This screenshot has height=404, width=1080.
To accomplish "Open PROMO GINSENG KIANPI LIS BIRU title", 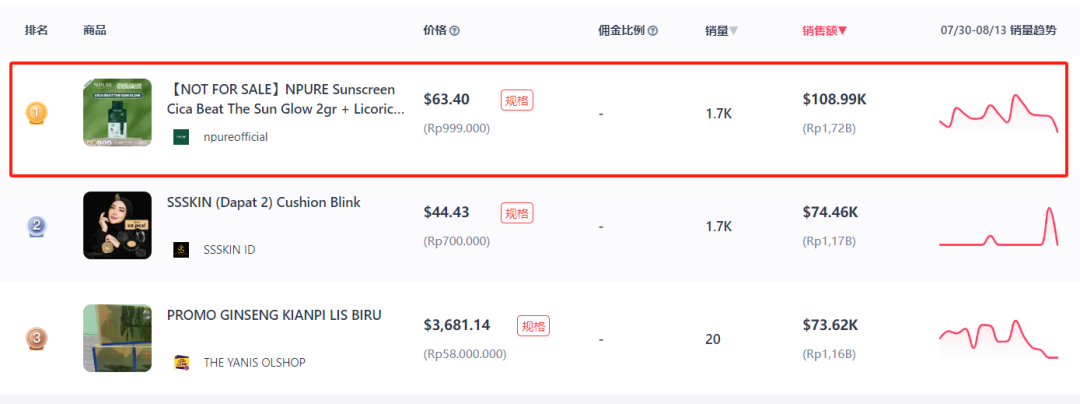I will click(x=274, y=315).
